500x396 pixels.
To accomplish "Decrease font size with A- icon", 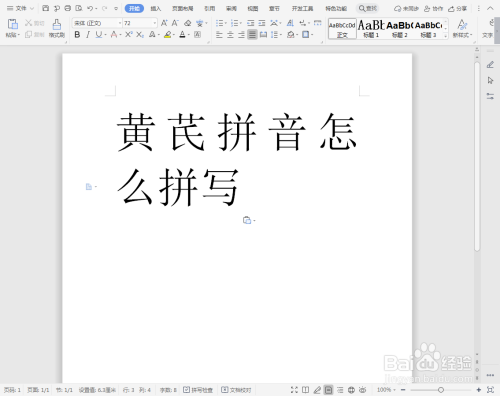I will [x=175, y=23].
